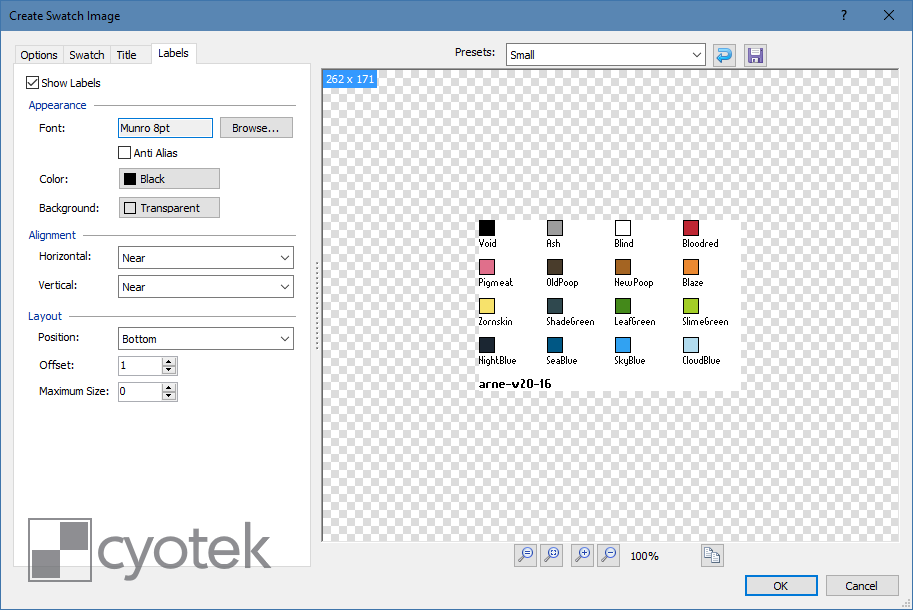Switch to the Options tab
Viewport: 913px width, 610px height.
[38, 55]
